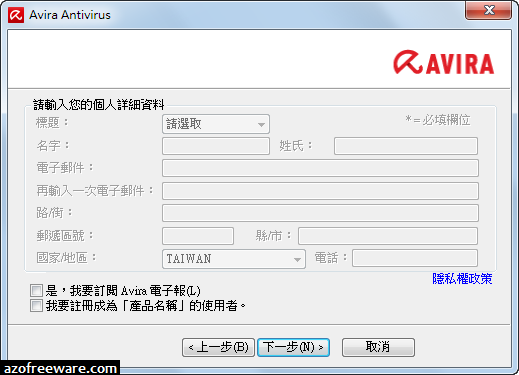Focus the 電子郵件 text field
Screen dimensions: 519x375
click(x=320, y=168)
